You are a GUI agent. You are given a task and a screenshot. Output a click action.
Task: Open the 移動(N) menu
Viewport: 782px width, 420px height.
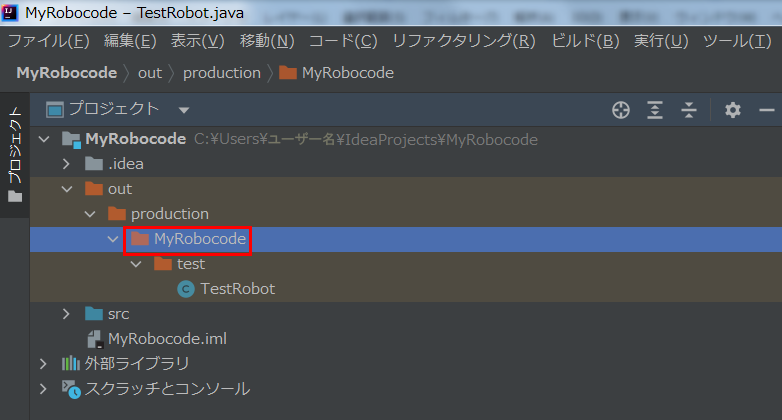[267, 41]
